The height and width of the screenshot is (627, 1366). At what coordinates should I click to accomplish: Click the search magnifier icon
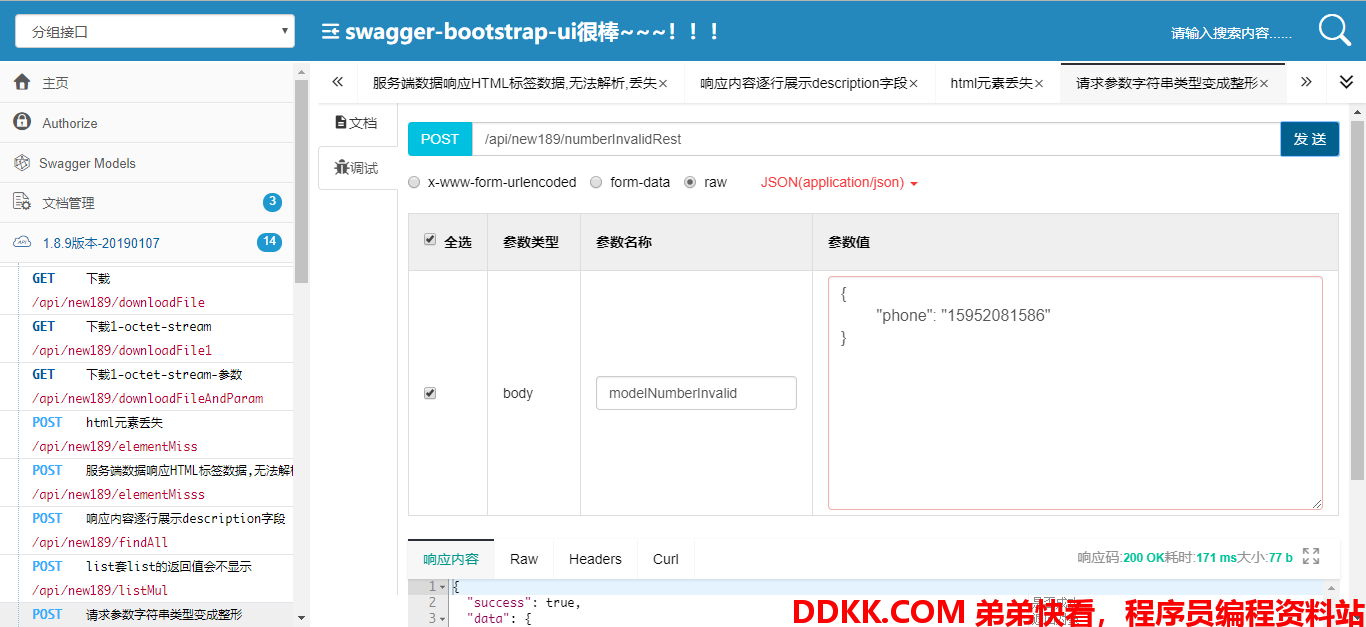(1335, 30)
